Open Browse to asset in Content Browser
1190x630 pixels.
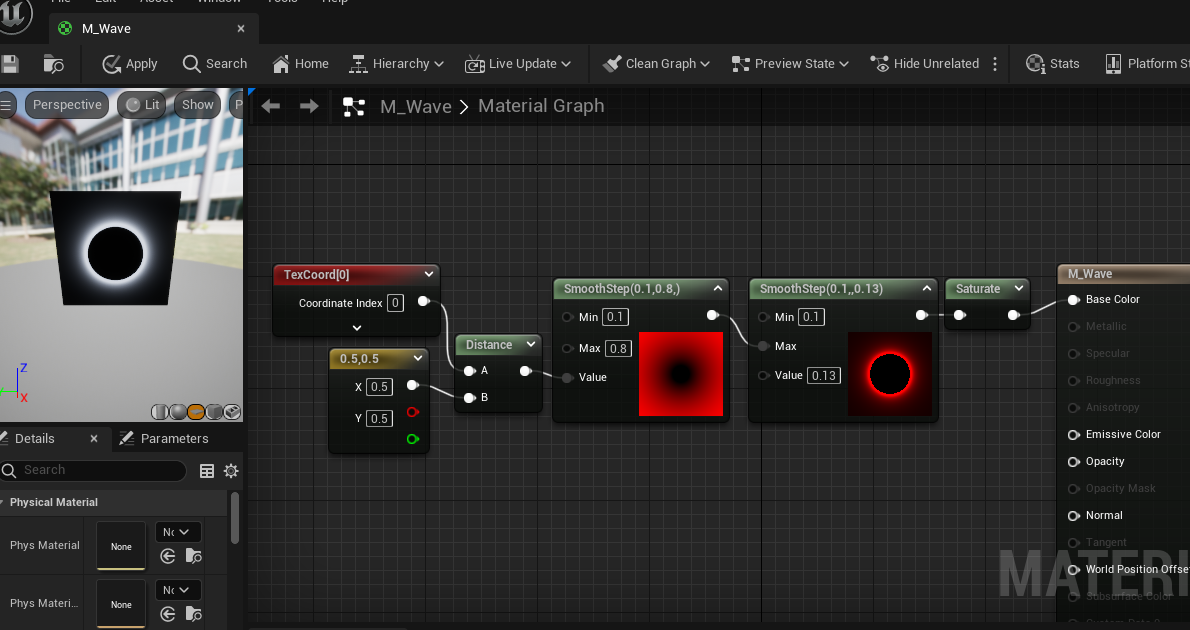point(53,64)
